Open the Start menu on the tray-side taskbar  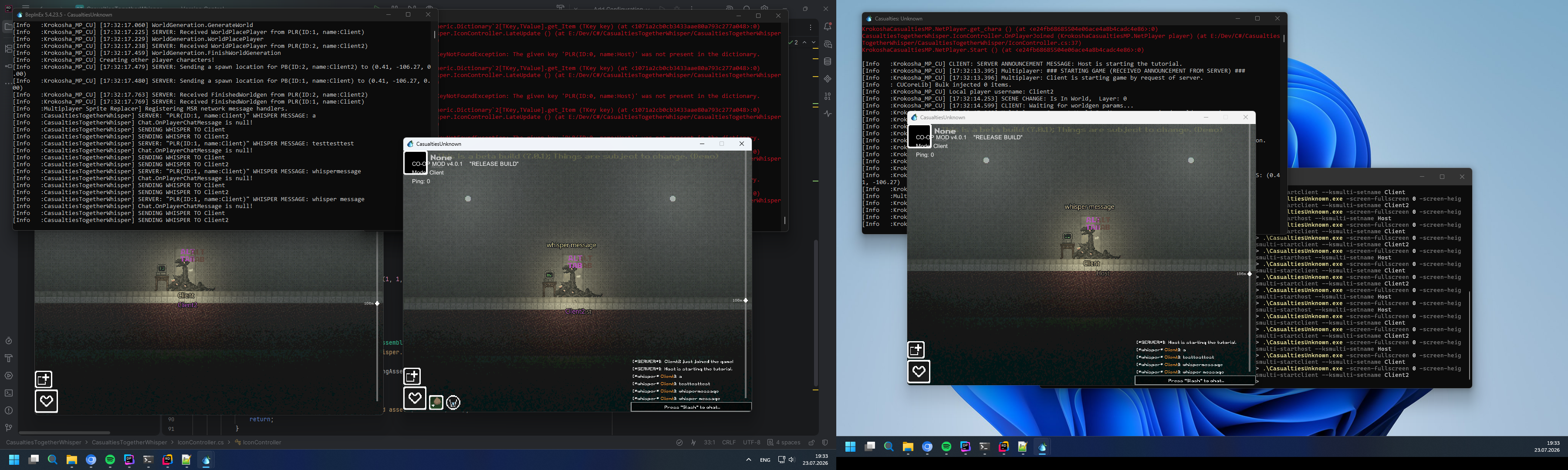[14, 460]
